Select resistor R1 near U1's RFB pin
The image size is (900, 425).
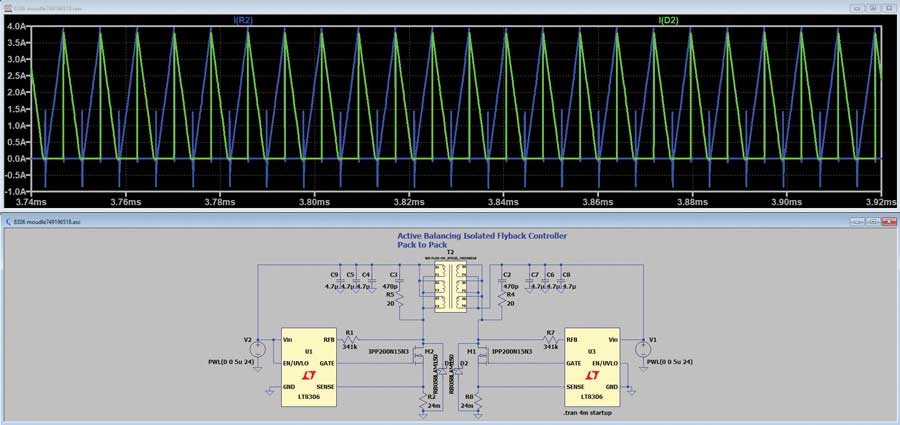click(x=351, y=341)
